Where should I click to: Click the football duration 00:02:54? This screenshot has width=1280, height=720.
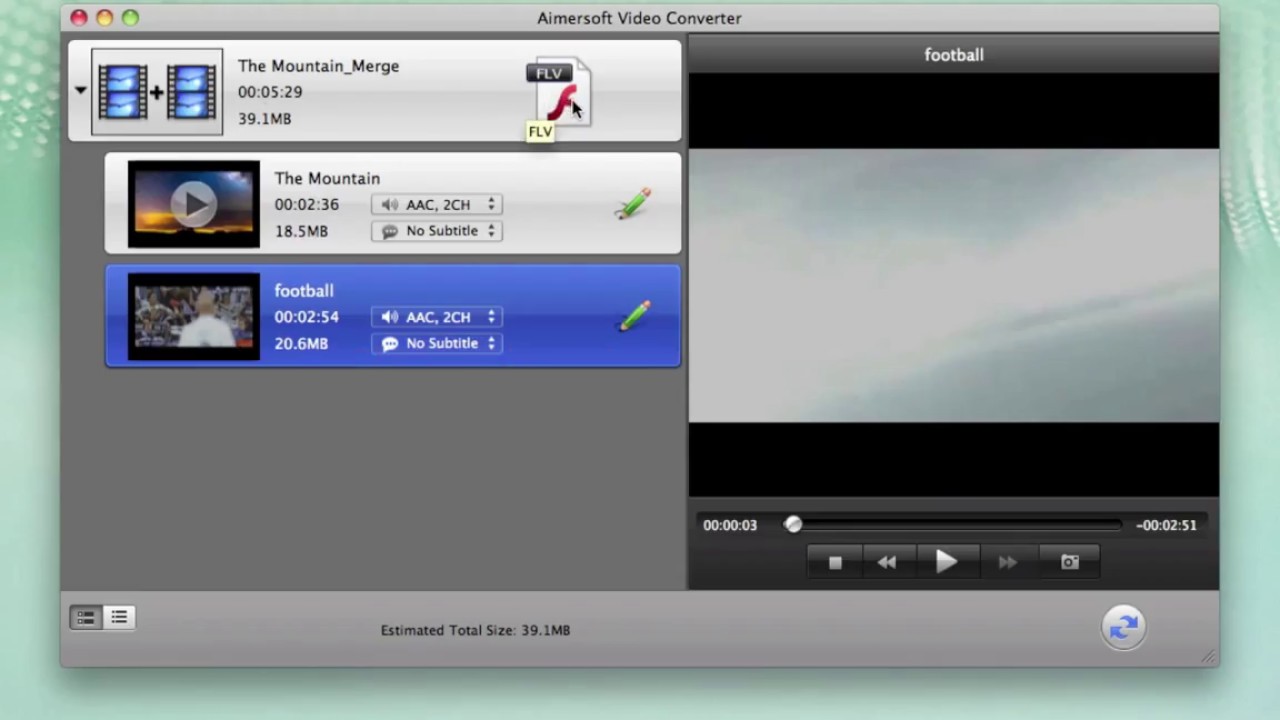point(307,317)
